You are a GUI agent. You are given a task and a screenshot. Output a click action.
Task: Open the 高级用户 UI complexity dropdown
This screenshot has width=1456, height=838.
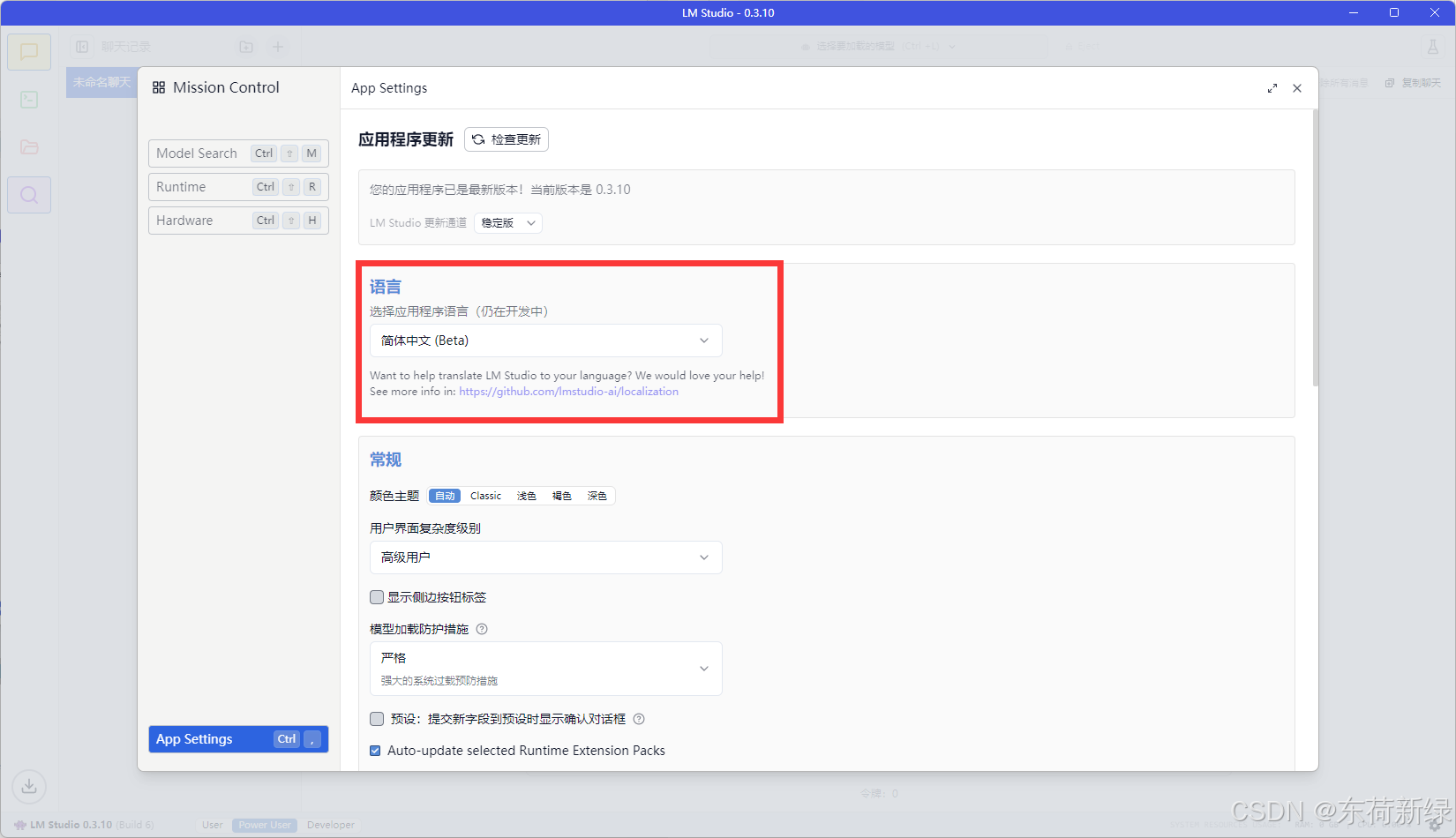coord(545,557)
